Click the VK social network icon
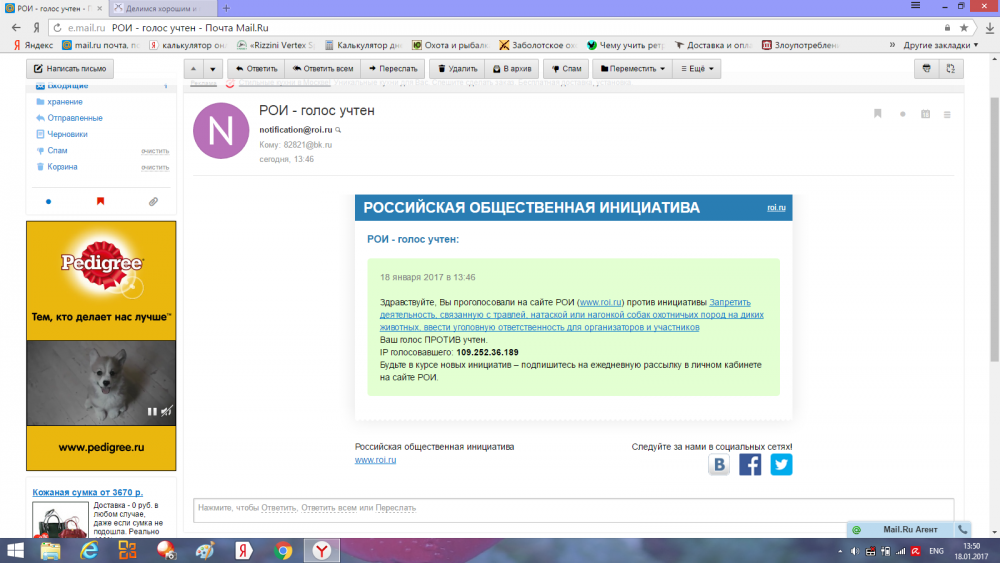 [x=718, y=465]
